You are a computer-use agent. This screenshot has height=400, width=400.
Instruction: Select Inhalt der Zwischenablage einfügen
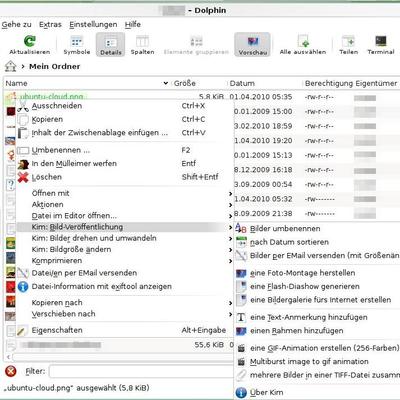(125, 133)
